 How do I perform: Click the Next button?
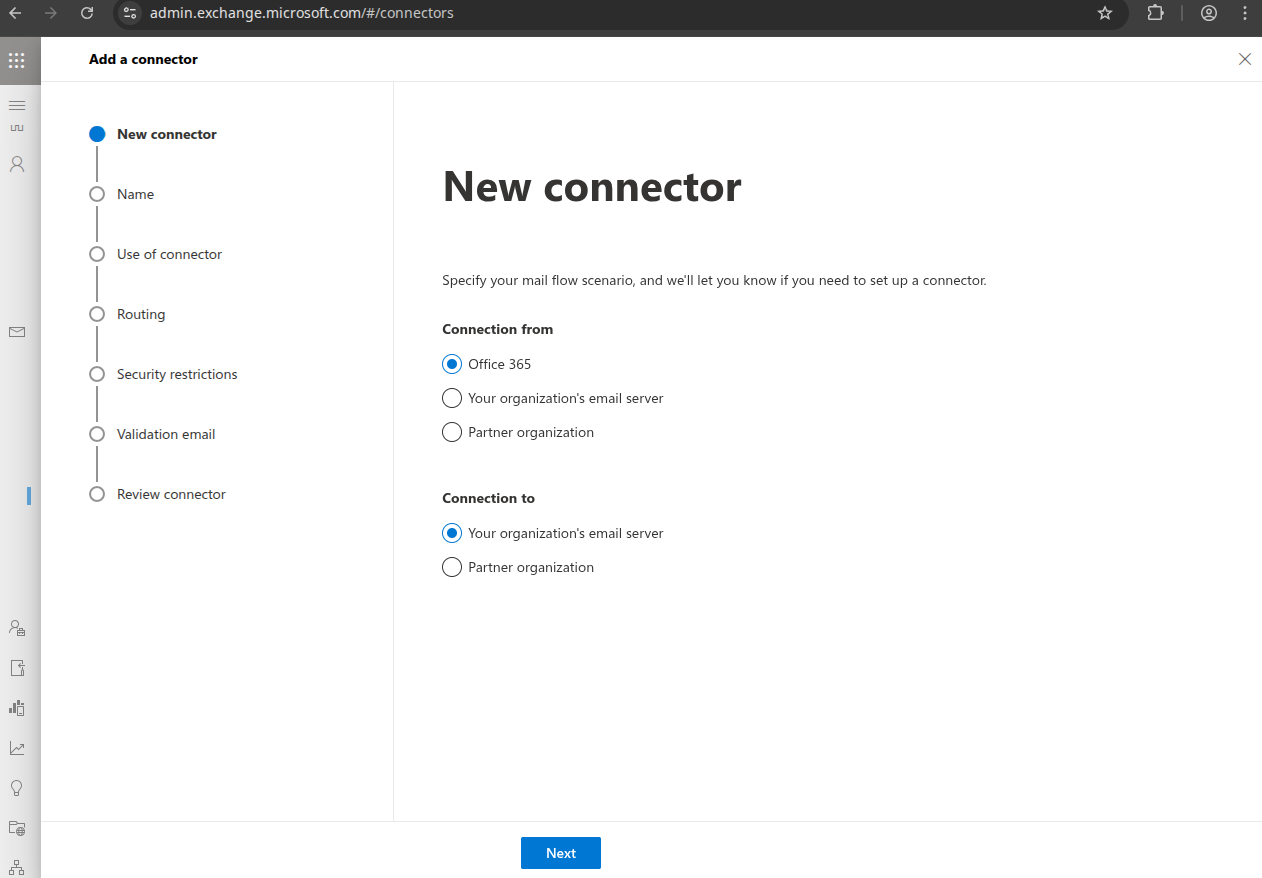(561, 853)
